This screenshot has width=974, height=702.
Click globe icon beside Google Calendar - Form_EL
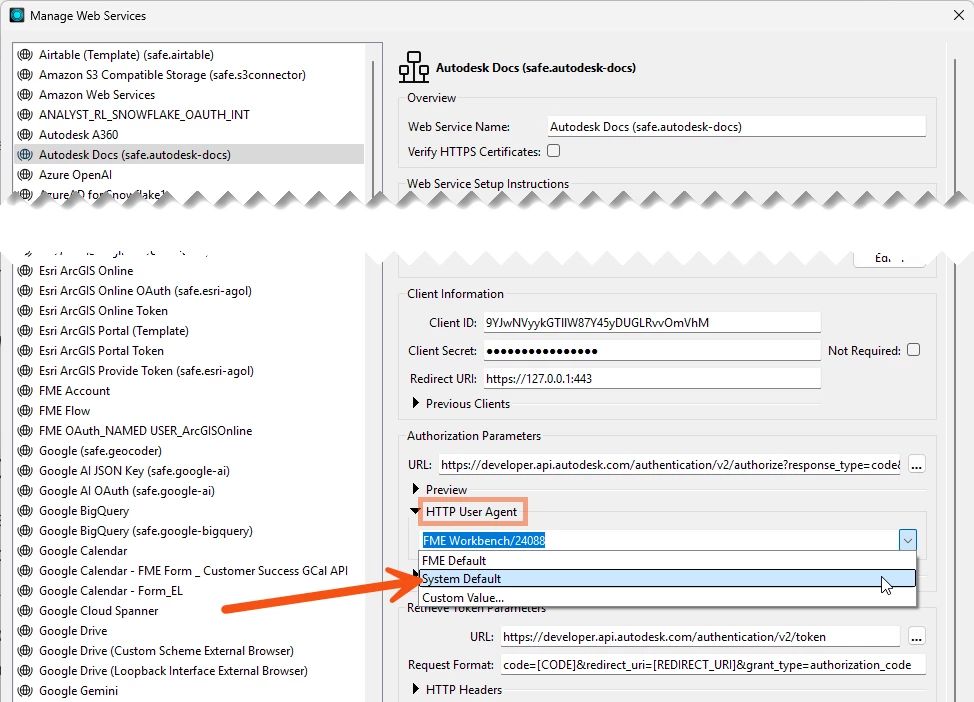pos(25,590)
